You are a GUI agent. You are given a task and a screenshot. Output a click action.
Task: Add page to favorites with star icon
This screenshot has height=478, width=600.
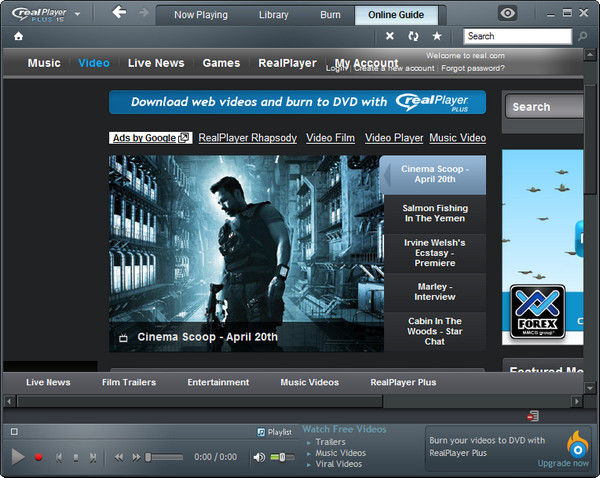(437, 36)
